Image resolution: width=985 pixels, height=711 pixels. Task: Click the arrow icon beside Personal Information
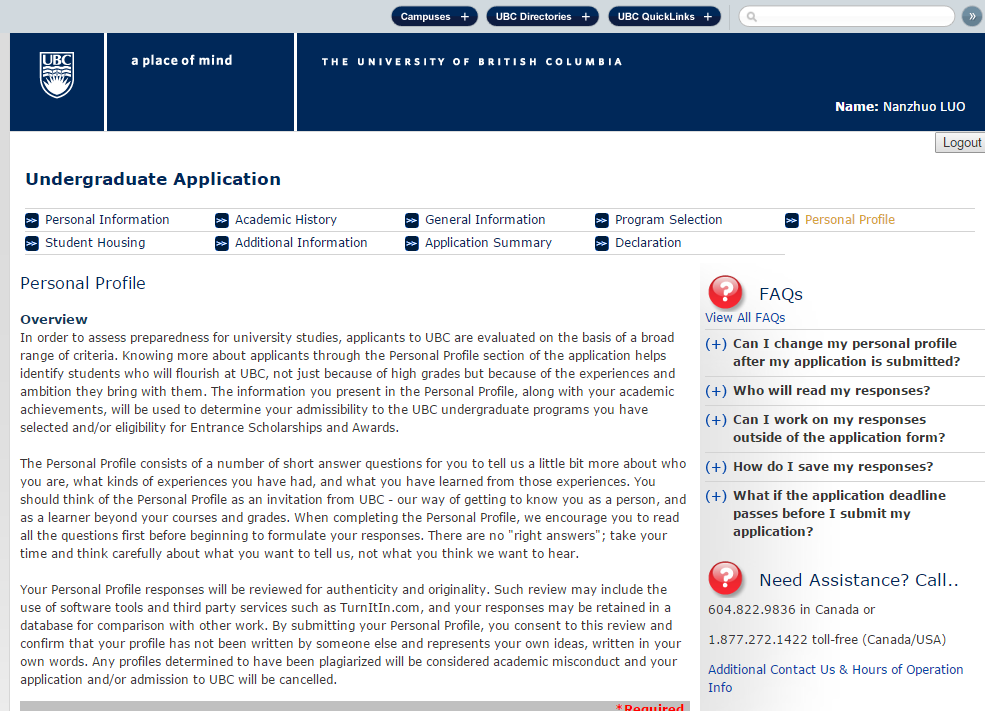pyautogui.click(x=32, y=220)
